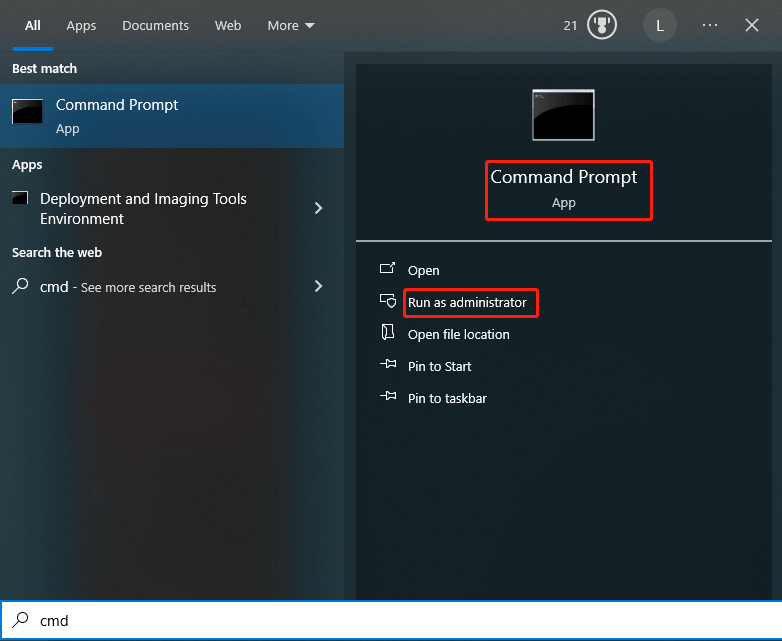Viewport: 782px width, 641px height.
Task: Switch to the All tab
Action: click(32, 25)
